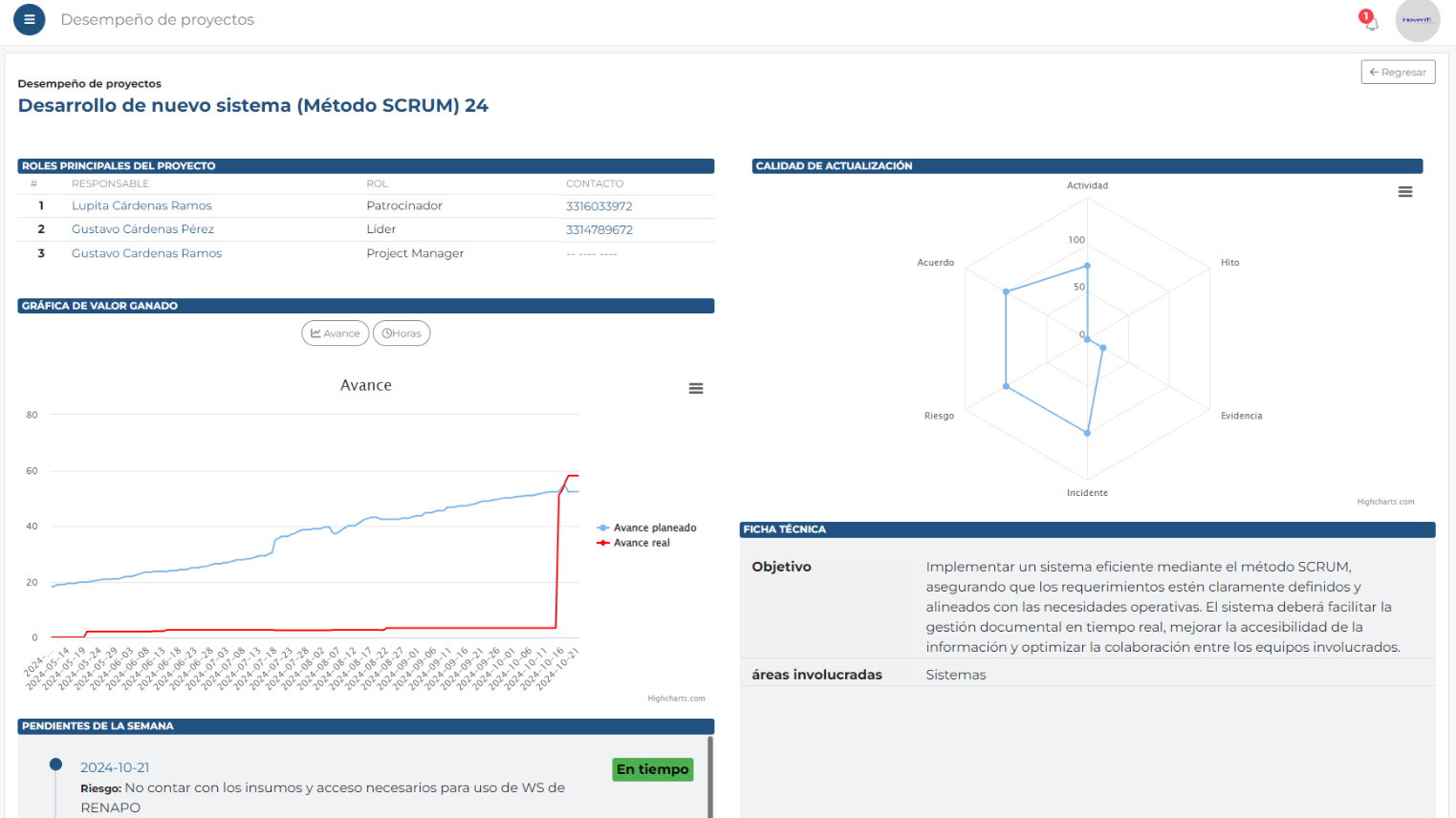The width and height of the screenshot is (1456, 818).
Task: Switch chart to Avance view
Action: 336,334
